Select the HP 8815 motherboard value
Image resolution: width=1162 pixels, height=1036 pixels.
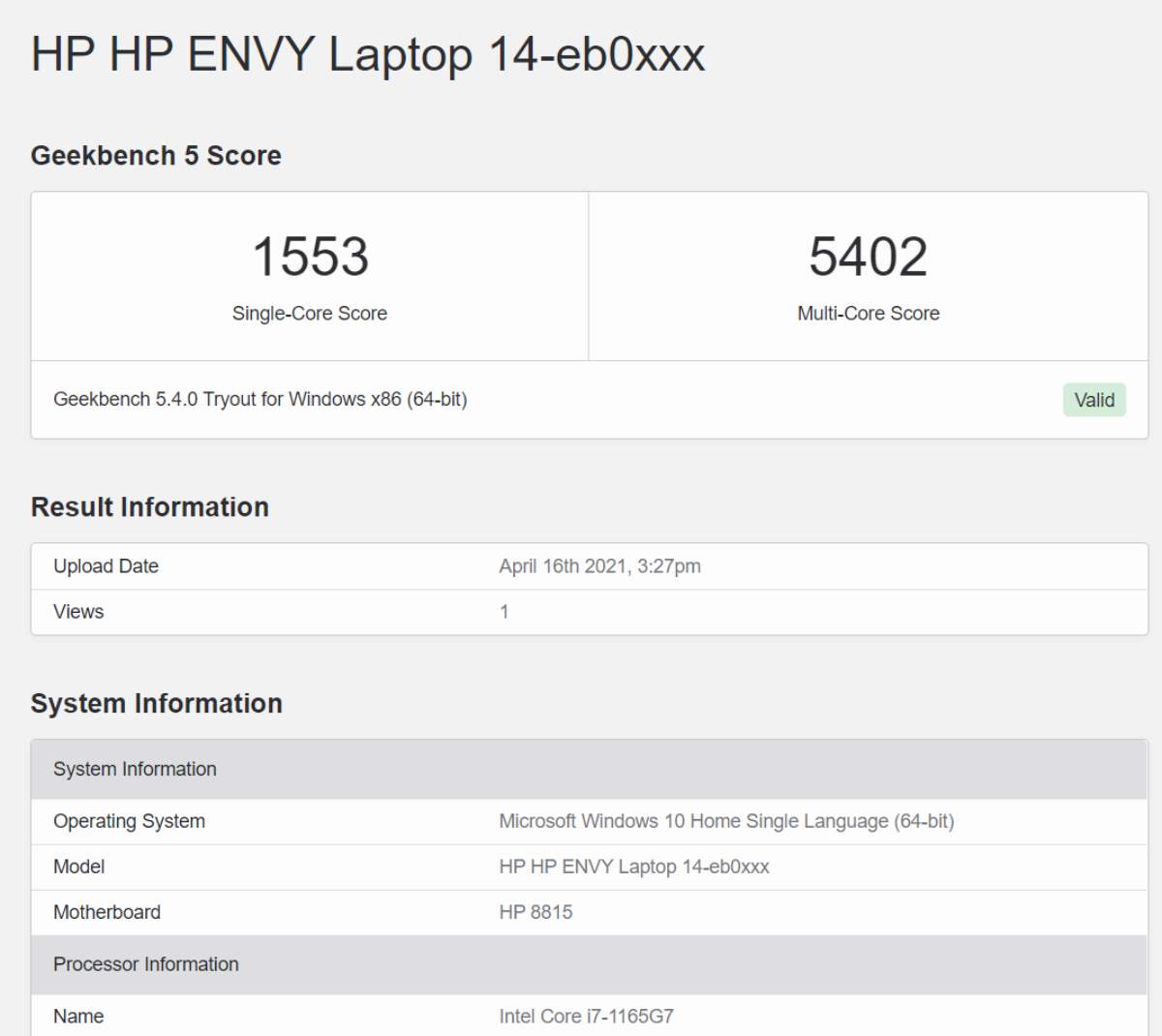click(x=535, y=912)
